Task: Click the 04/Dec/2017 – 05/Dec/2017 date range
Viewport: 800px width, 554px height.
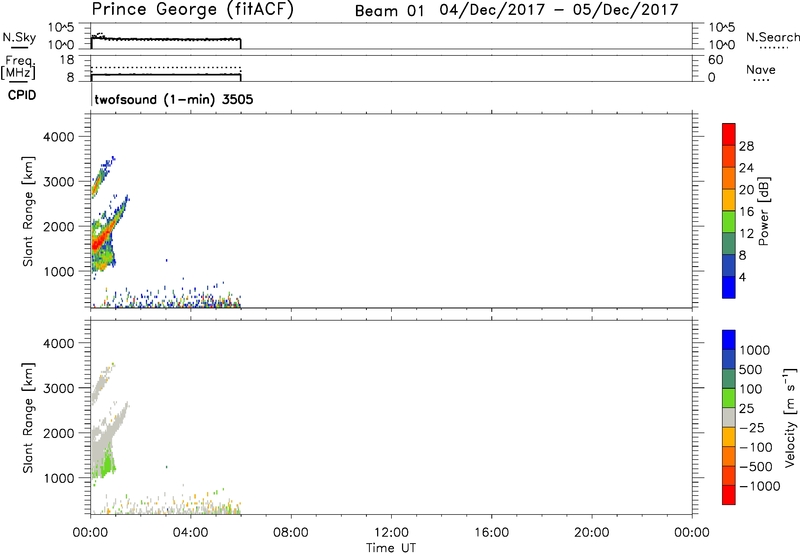Action: (x=559, y=10)
